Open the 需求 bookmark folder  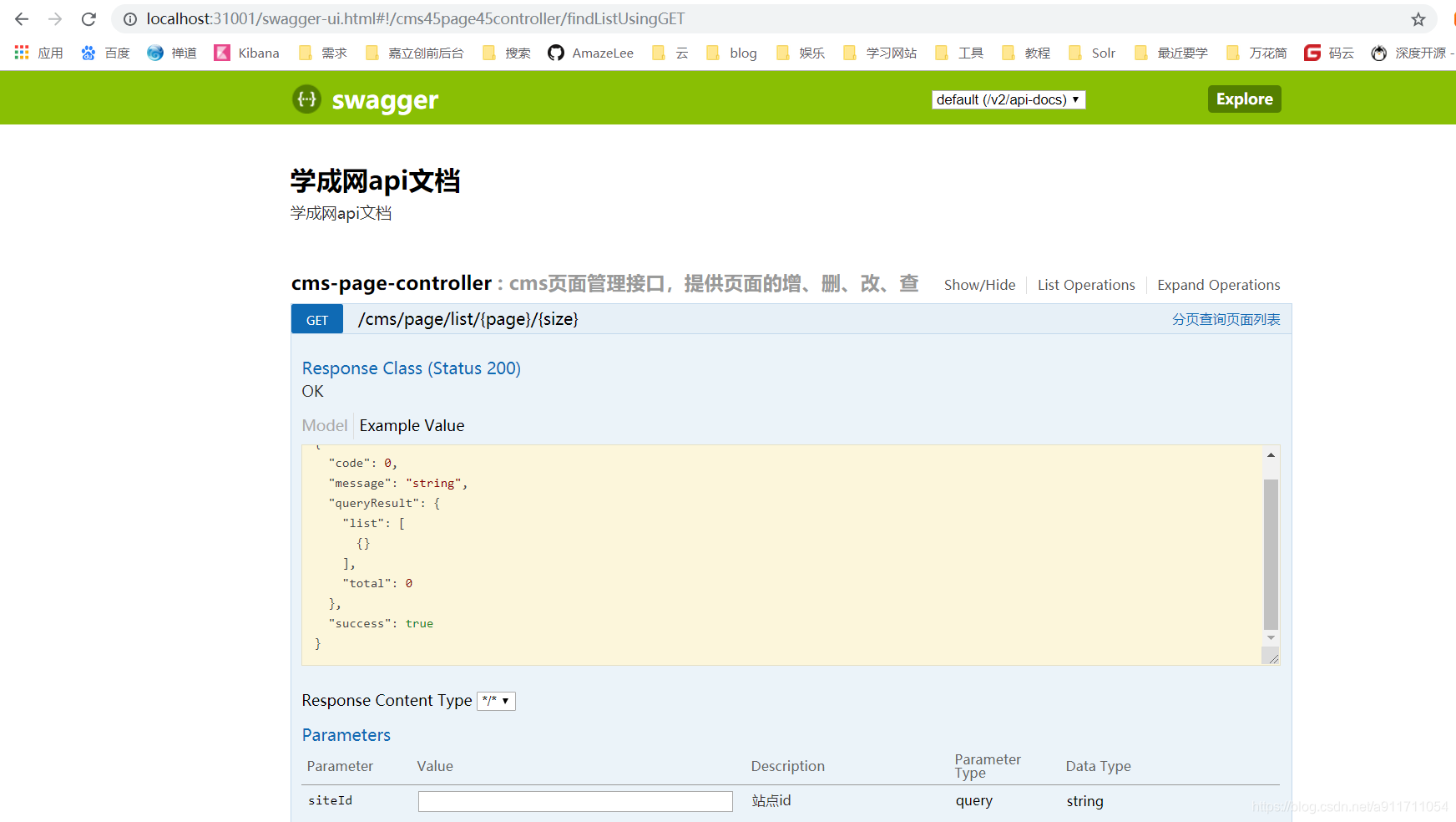click(x=322, y=53)
